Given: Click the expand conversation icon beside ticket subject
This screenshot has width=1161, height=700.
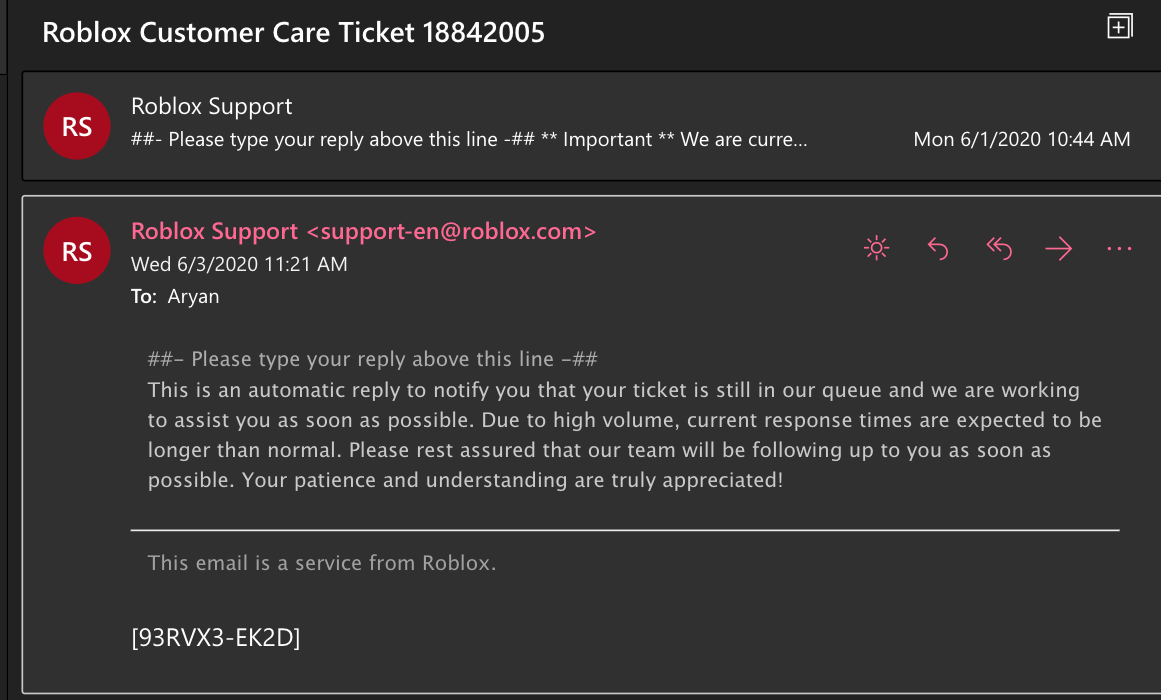Looking at the screenshot, I should [x=1120, y=27].
